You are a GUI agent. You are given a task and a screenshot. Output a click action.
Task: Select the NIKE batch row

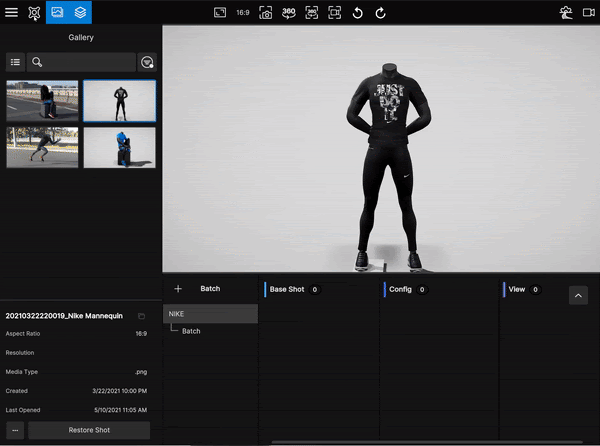(210, 314)
